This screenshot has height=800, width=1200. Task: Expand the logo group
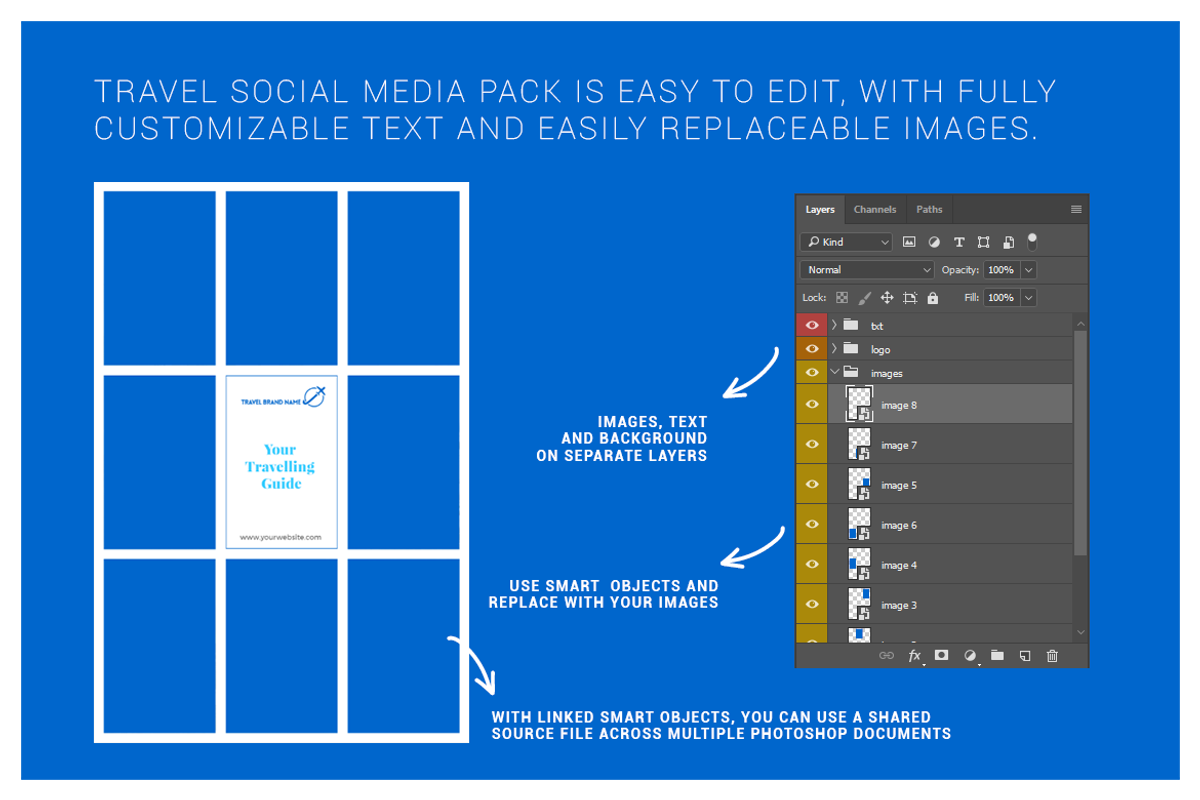[x=834, y=349]
